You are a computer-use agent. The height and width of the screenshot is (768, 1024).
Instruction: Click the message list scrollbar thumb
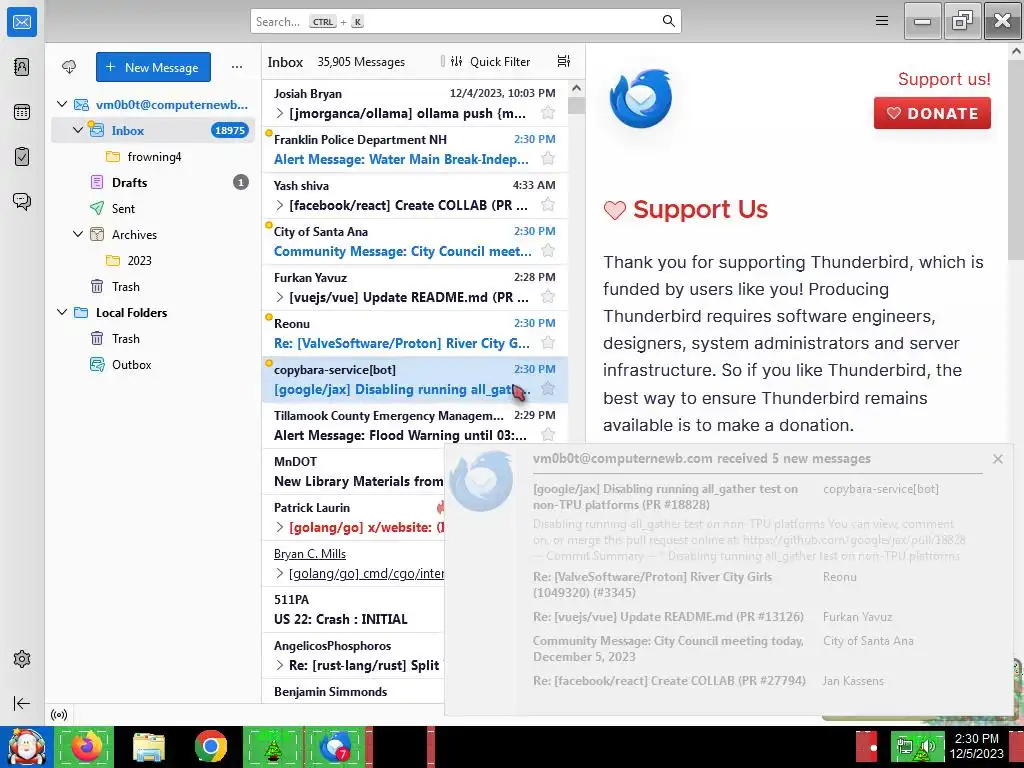(577, 105)
